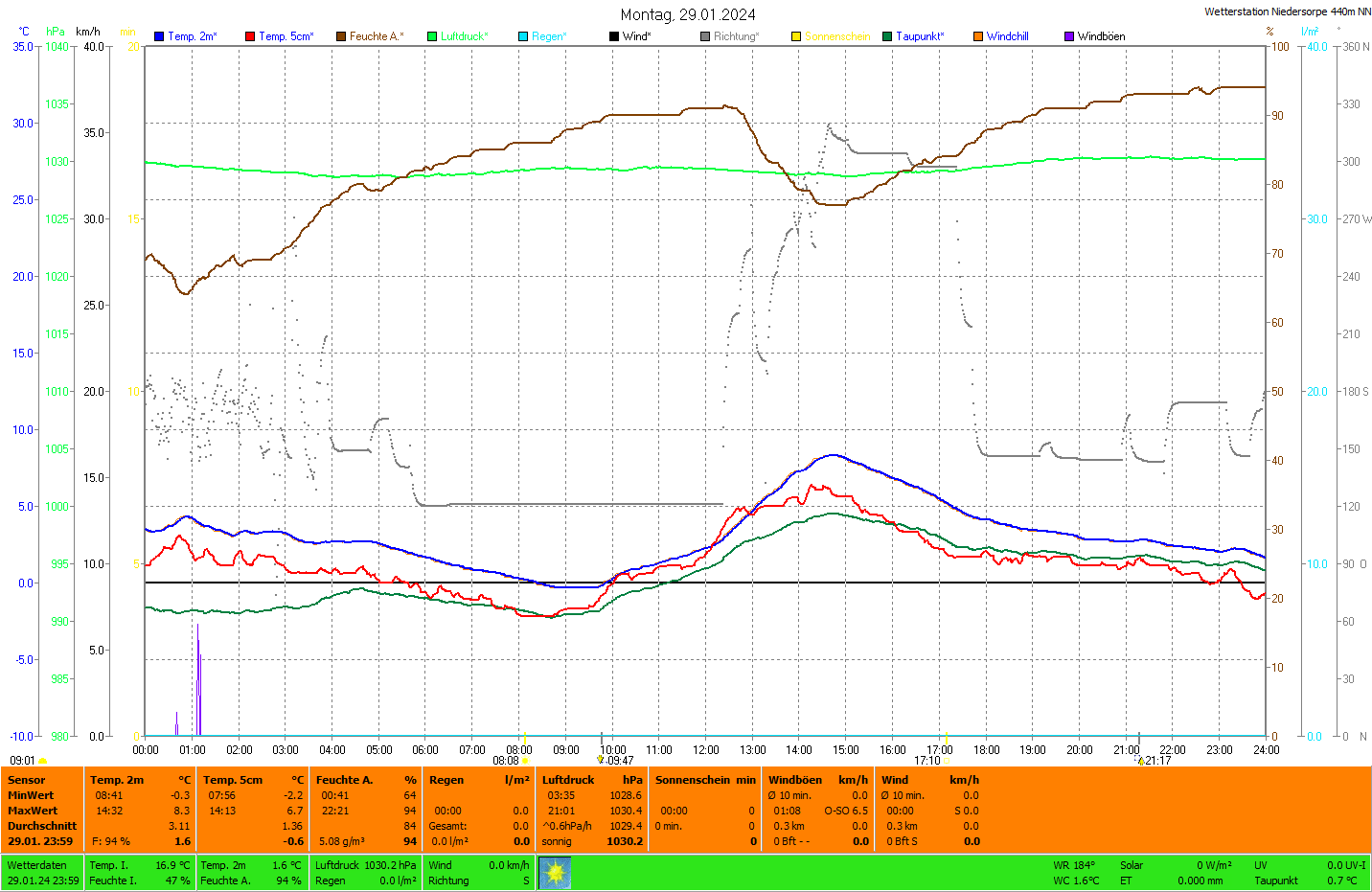Click the sunny weather icon in the status bar
The height and width of the screenshot is (892, 1372).
point(555,873)
